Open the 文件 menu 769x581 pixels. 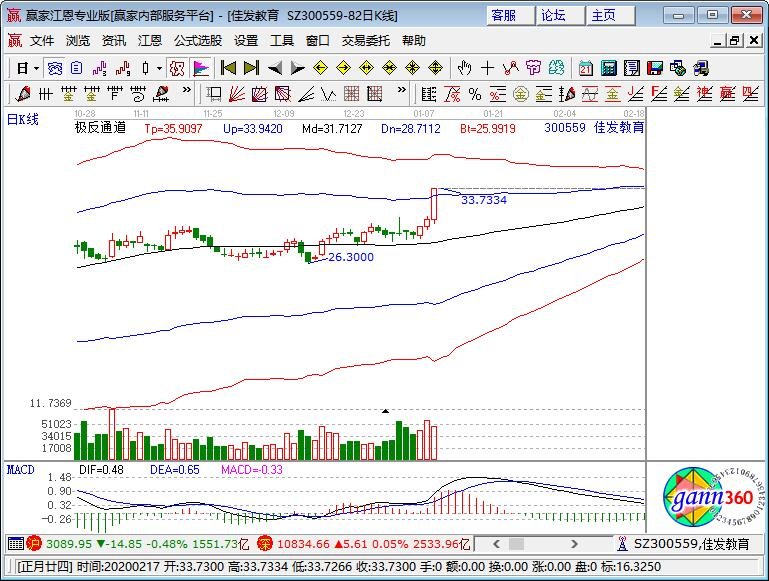coord(42,41)
